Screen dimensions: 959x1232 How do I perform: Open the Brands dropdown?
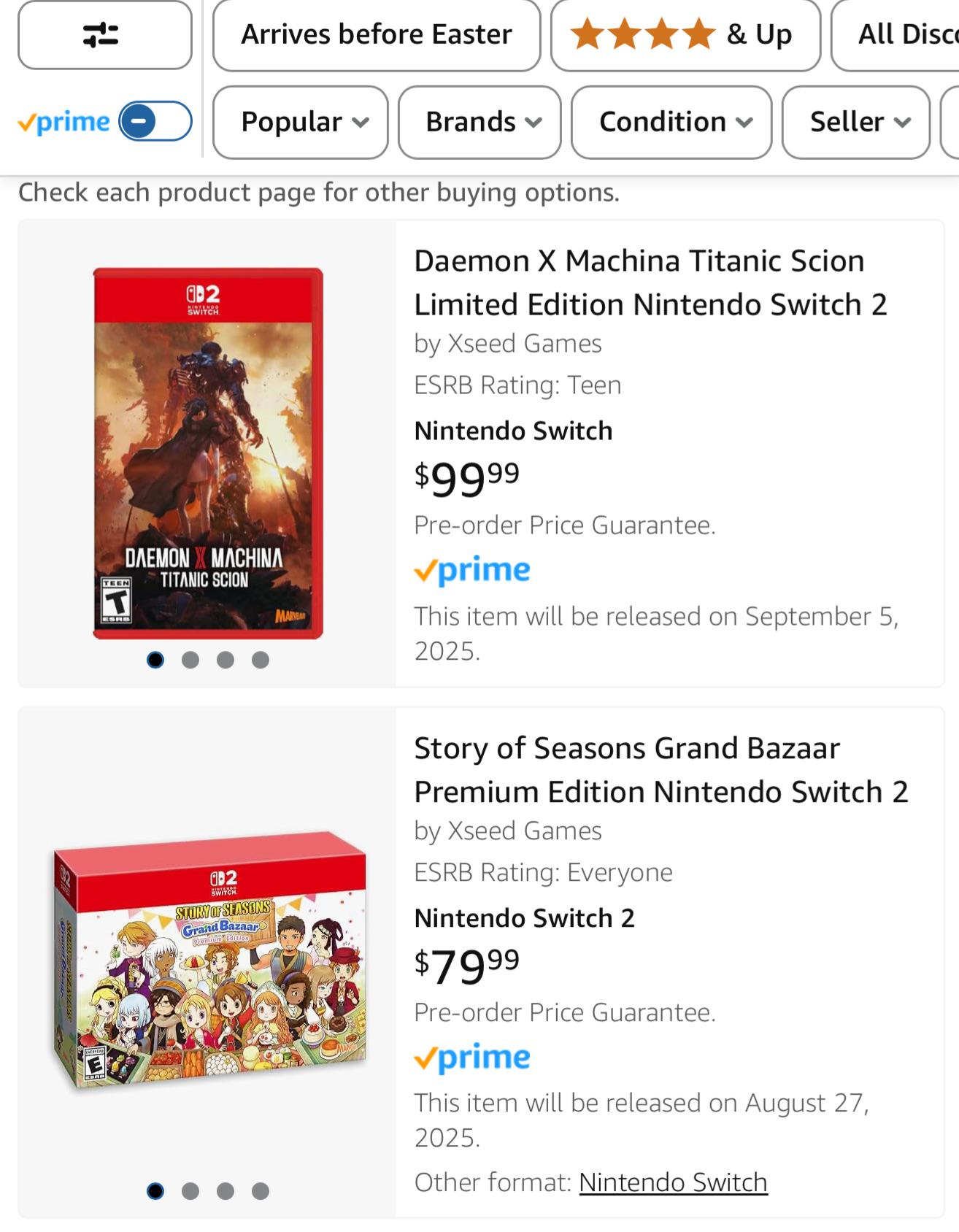click(x=479, y=122)
